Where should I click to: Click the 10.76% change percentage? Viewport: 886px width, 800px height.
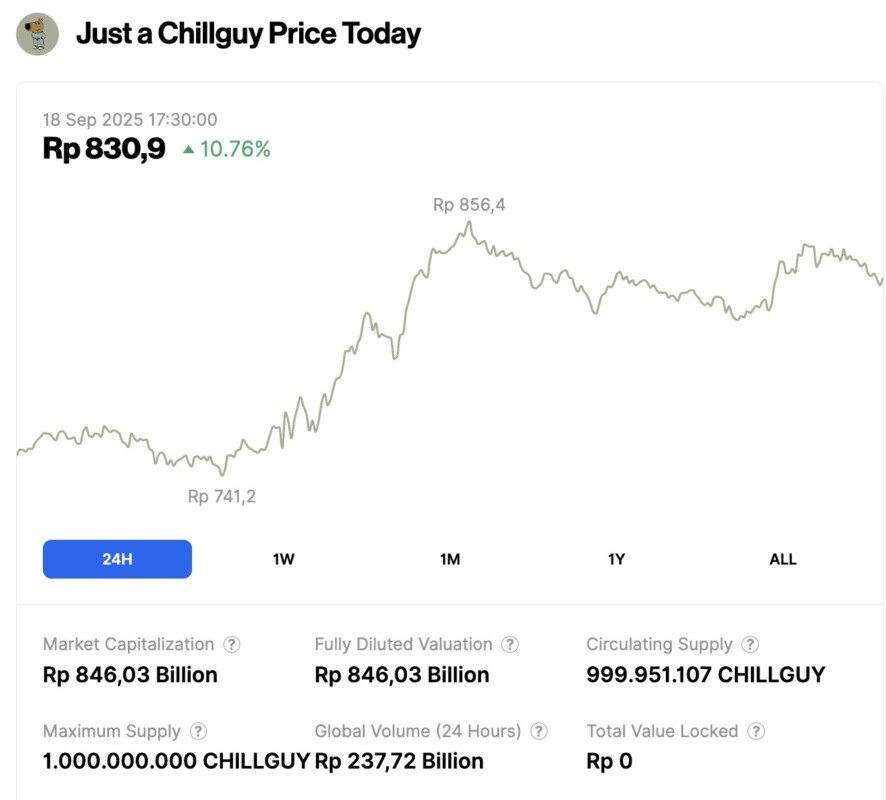click(235, 150)
